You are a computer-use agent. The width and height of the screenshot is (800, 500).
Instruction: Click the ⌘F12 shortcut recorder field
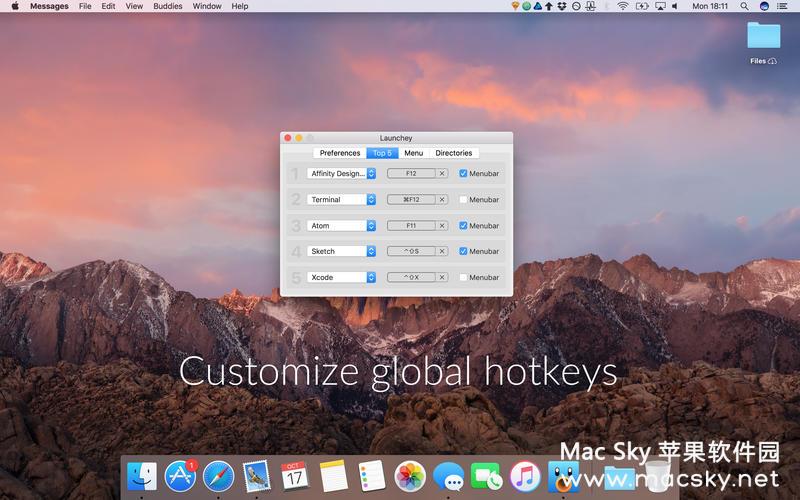click(x=411, y=199)
